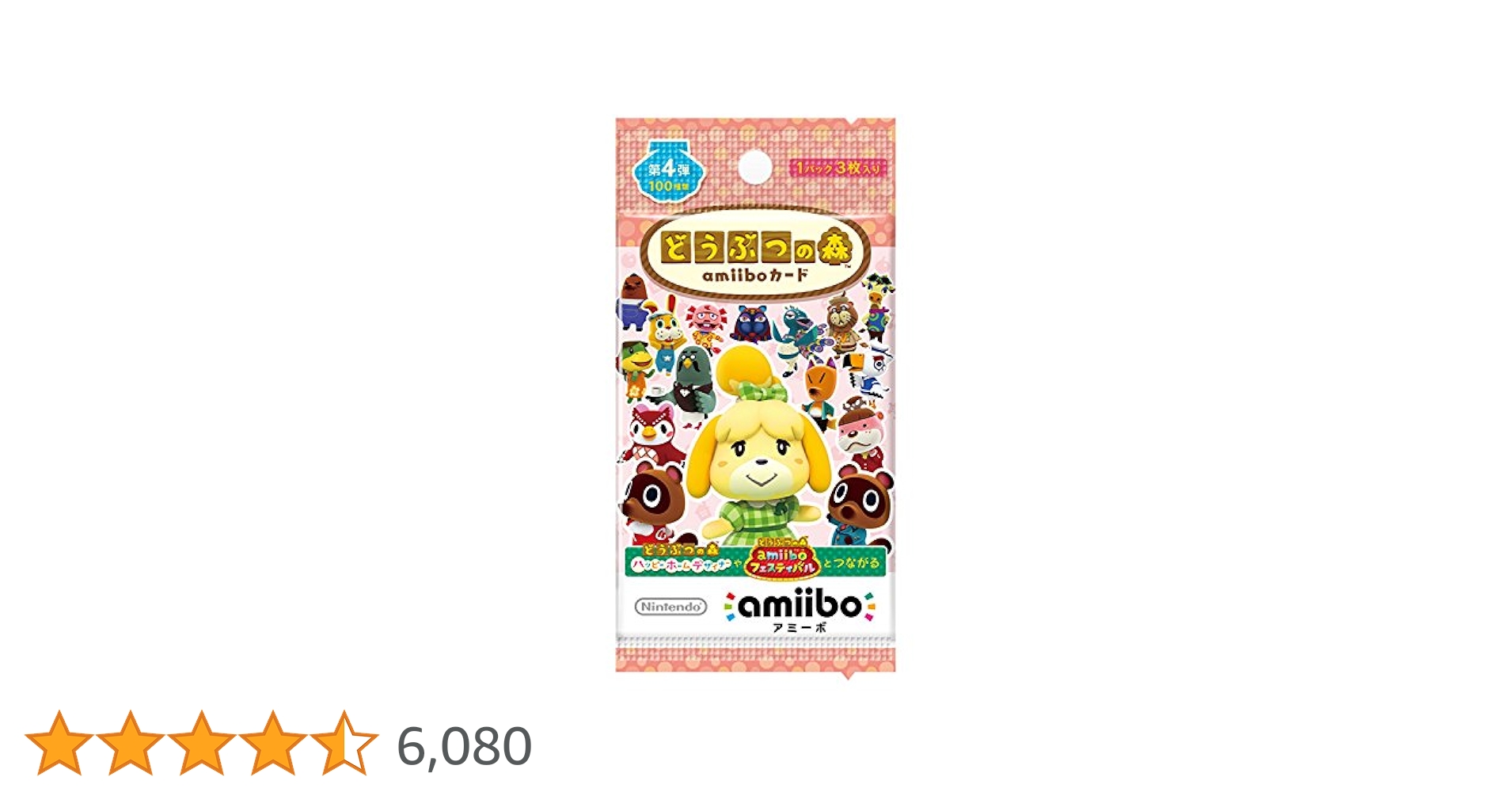The image size is (1512, 792).
Task: Click the half-filled fifth rating star
Action: coord(344,743)
